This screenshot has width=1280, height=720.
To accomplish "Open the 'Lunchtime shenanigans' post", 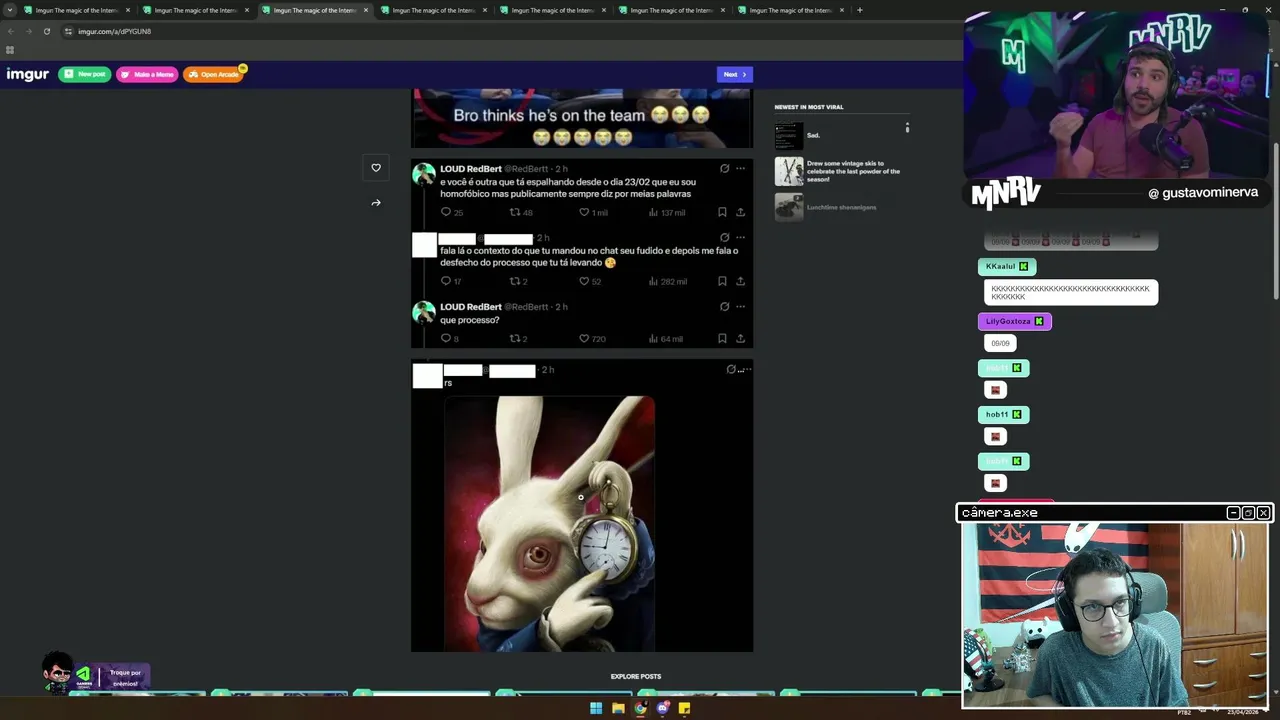I will 841,207.
